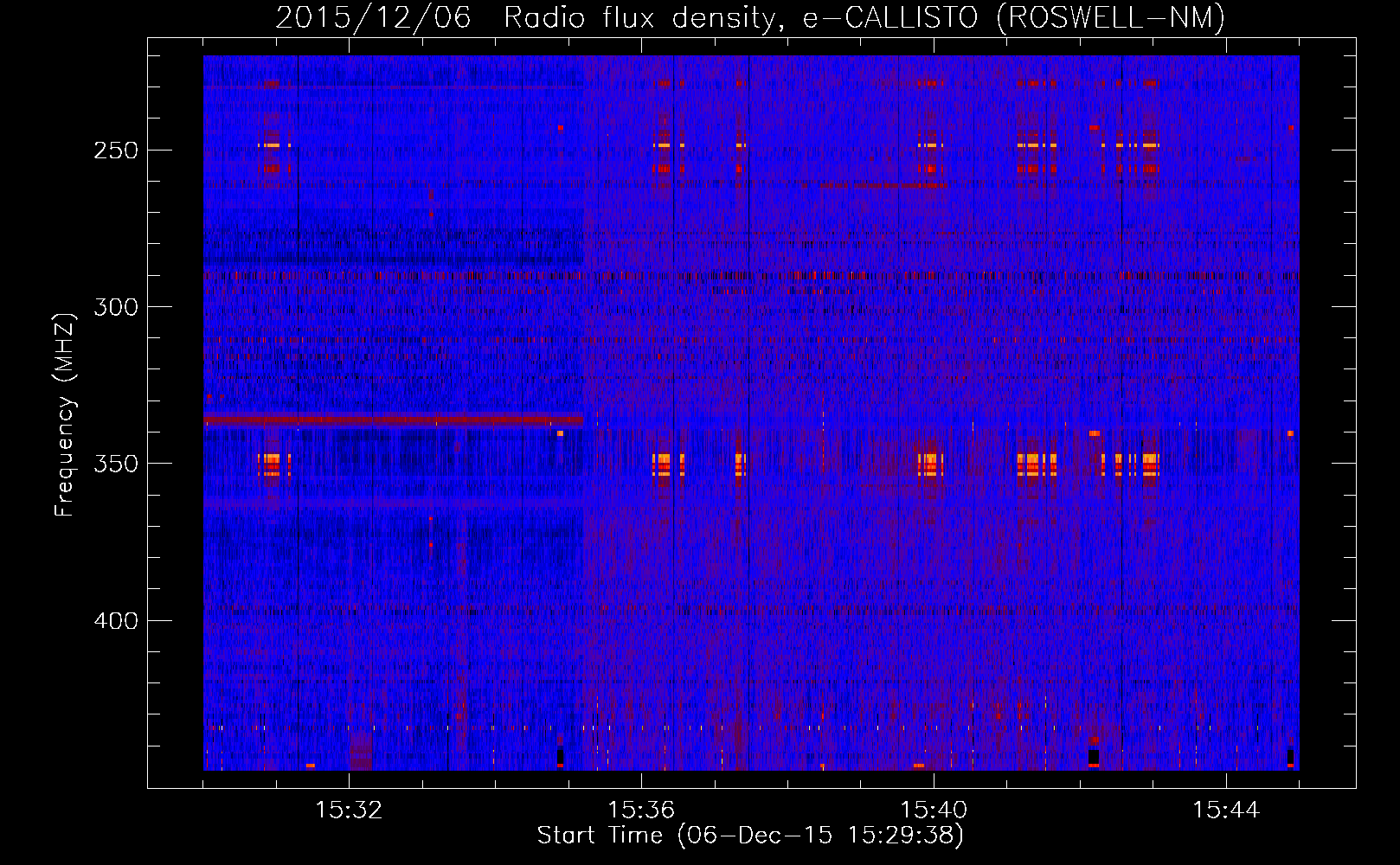Click the 15:40 time tick label
Screen dimensions: 1400x865
(x=934, y=811)
